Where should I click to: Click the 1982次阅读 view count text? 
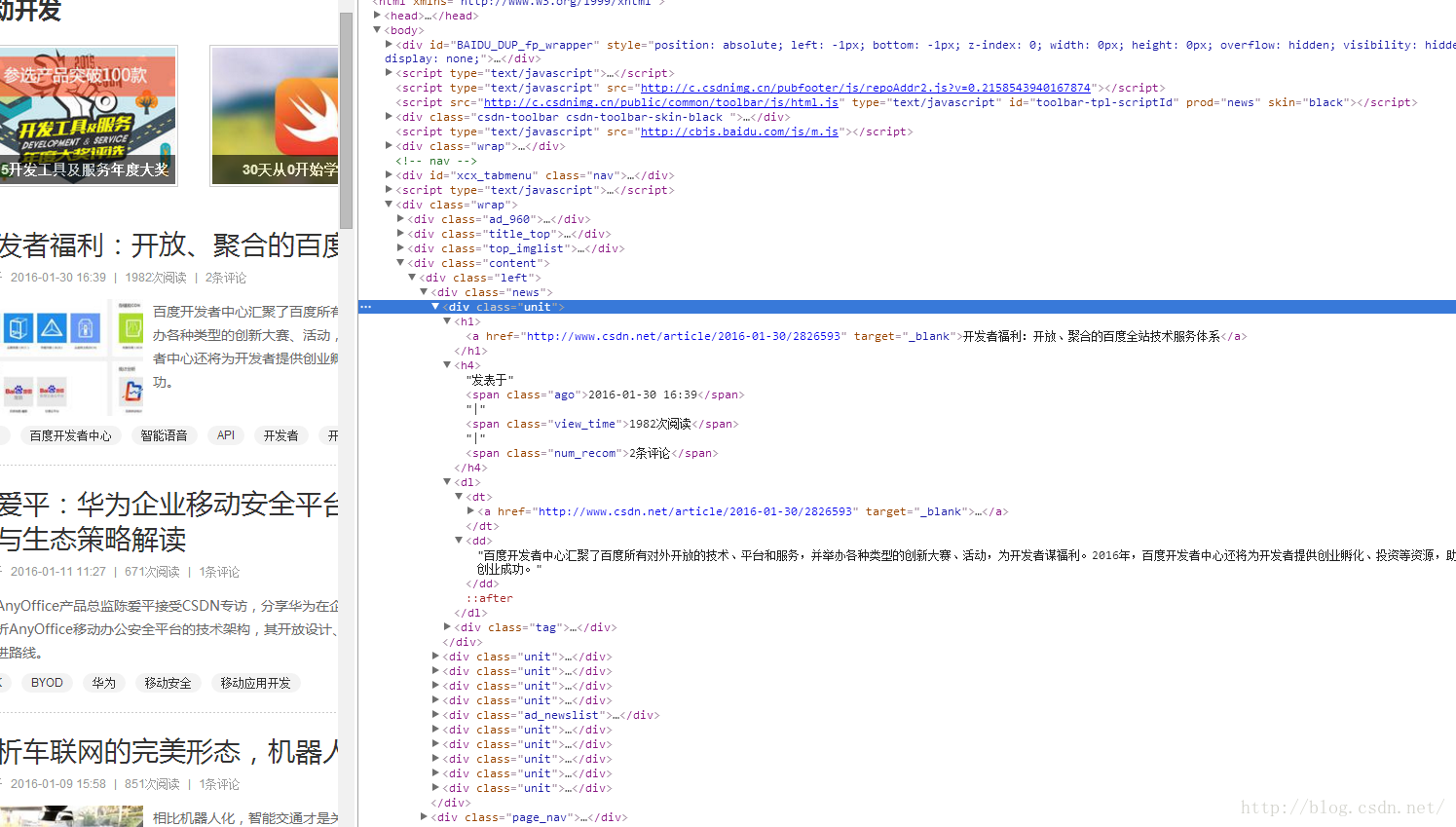(x=156, y=278)
